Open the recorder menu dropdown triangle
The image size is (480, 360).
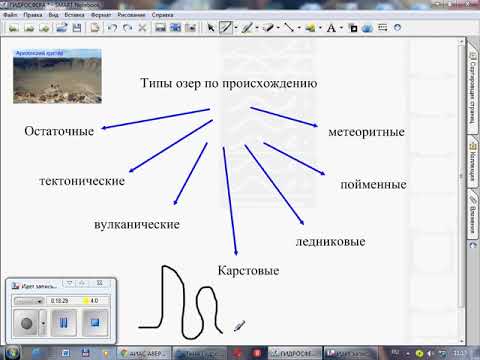(69, 283)
